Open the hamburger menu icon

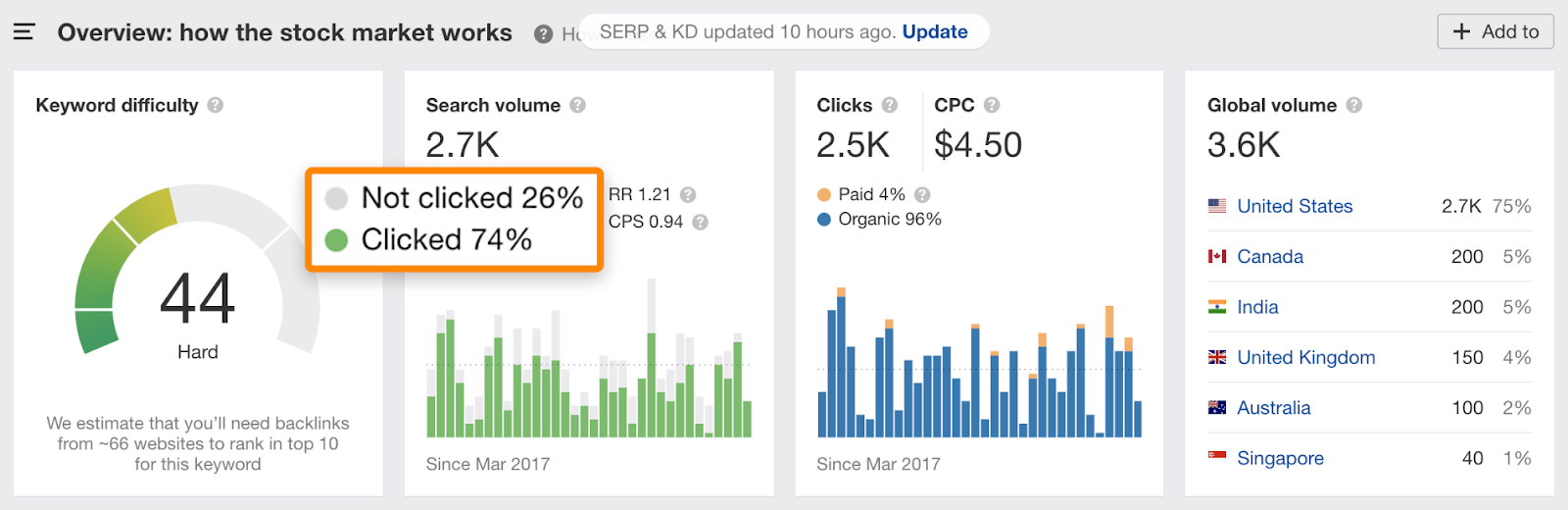[24, 32]
